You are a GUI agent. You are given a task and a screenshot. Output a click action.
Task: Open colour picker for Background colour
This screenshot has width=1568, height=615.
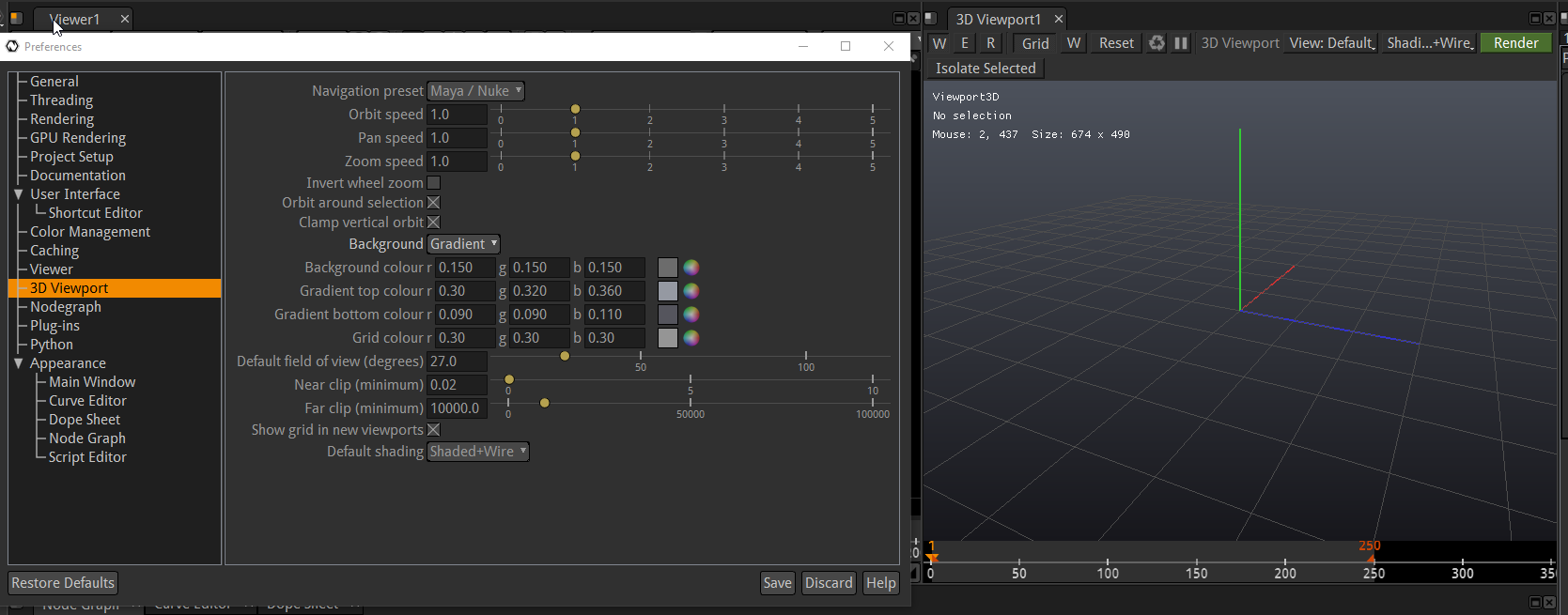691,268
